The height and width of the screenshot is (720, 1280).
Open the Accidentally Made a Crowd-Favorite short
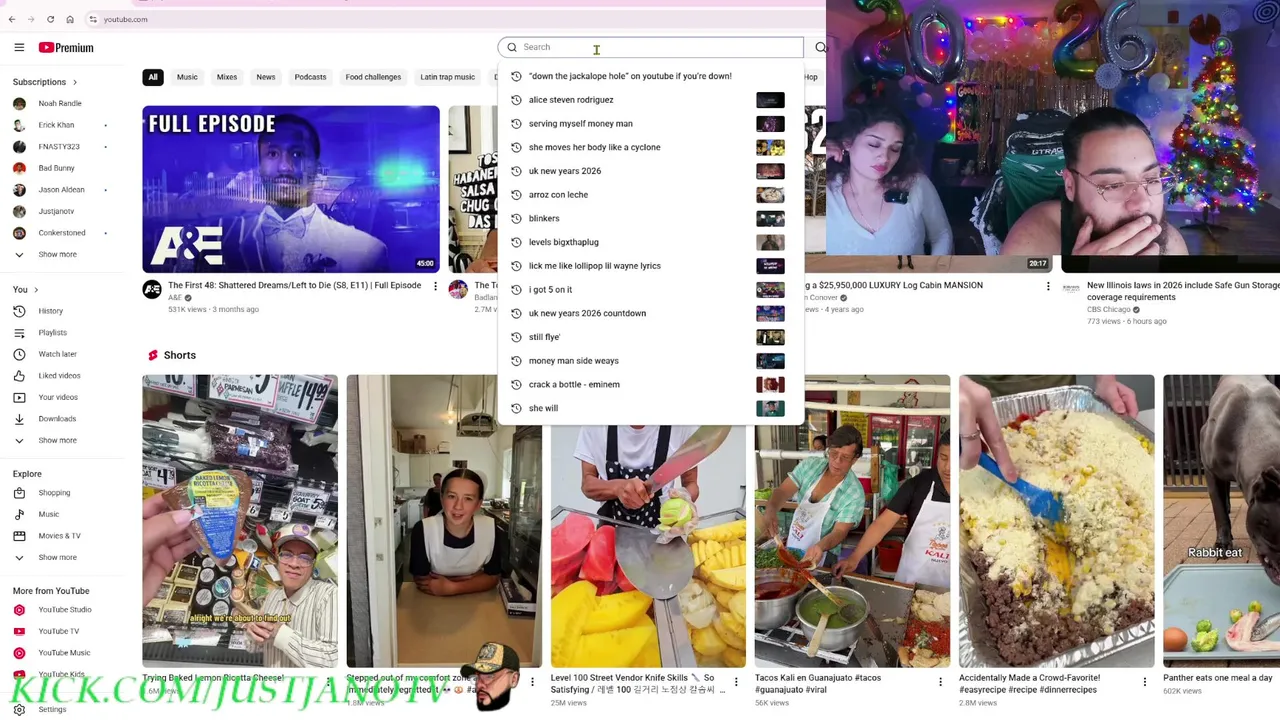(x=1056, y=520)
